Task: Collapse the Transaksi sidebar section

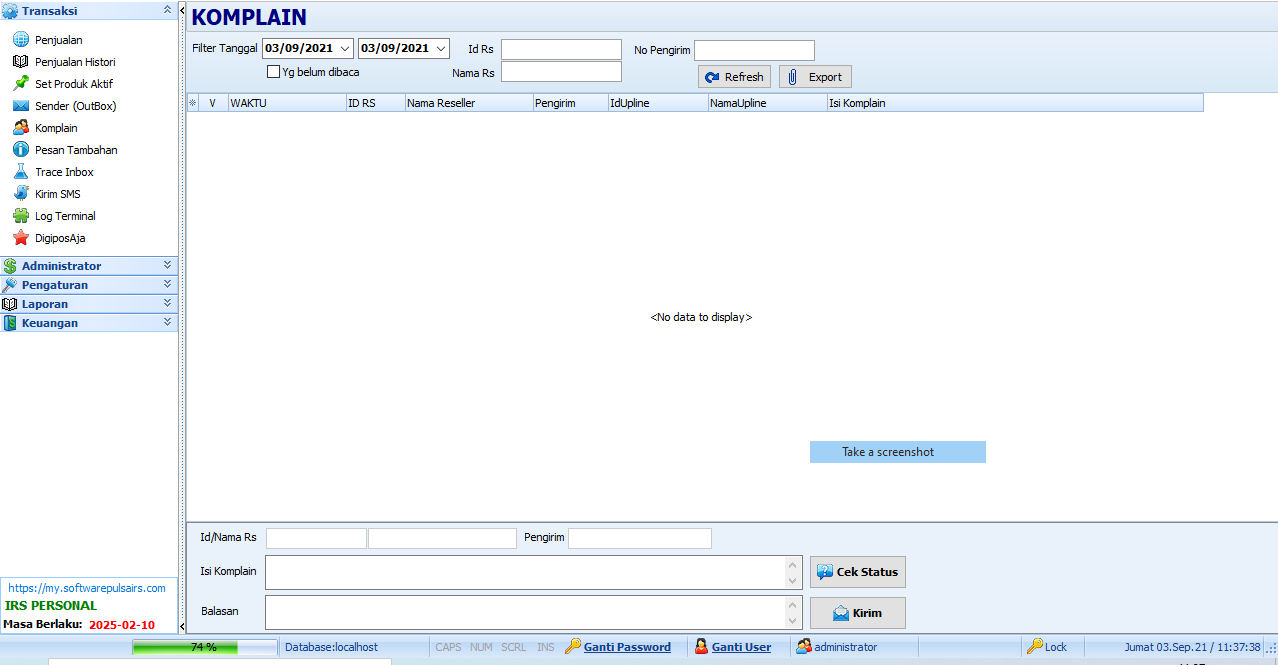Action: tap(167, 10)
